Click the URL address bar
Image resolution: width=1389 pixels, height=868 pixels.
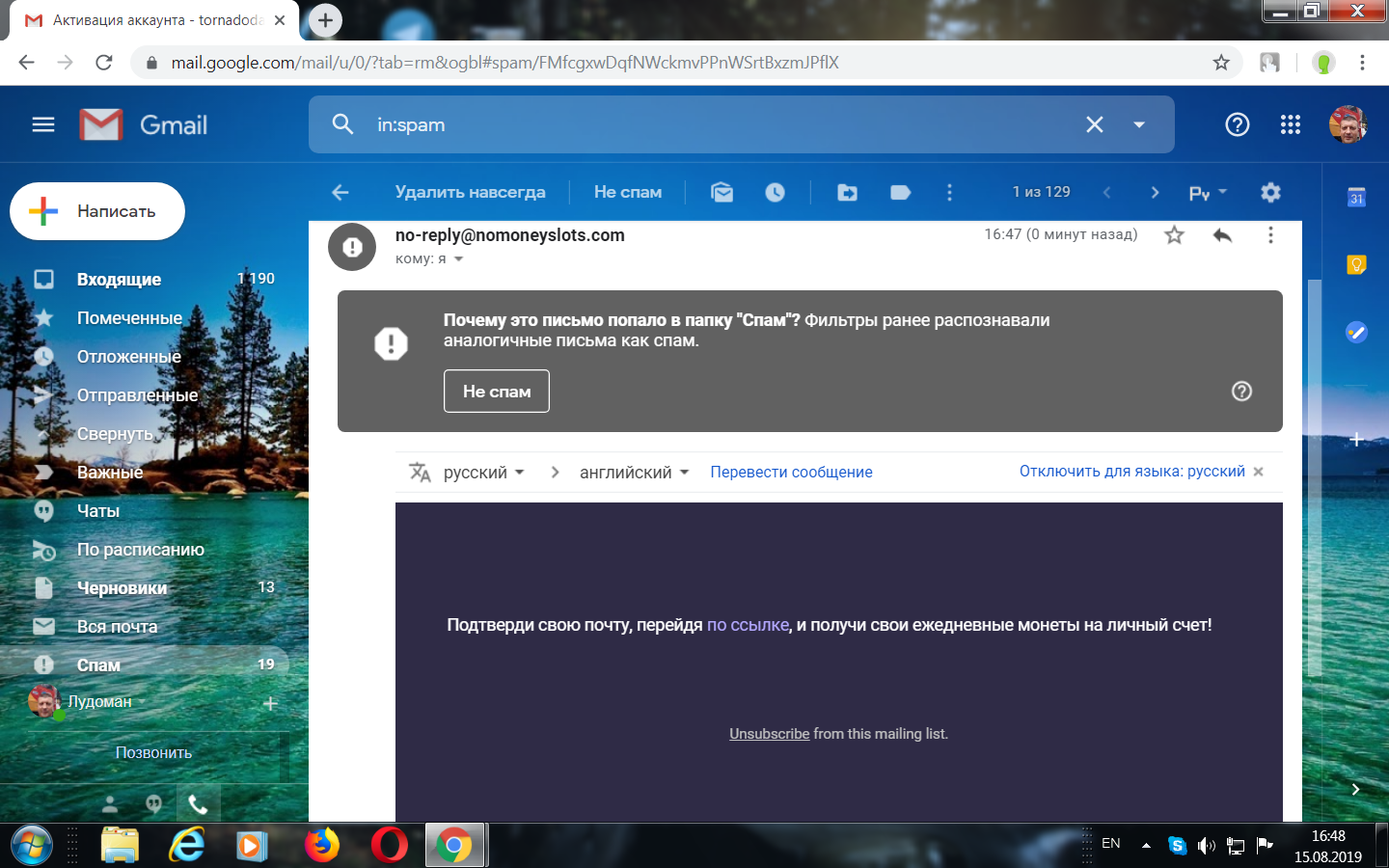pos(685,63)
